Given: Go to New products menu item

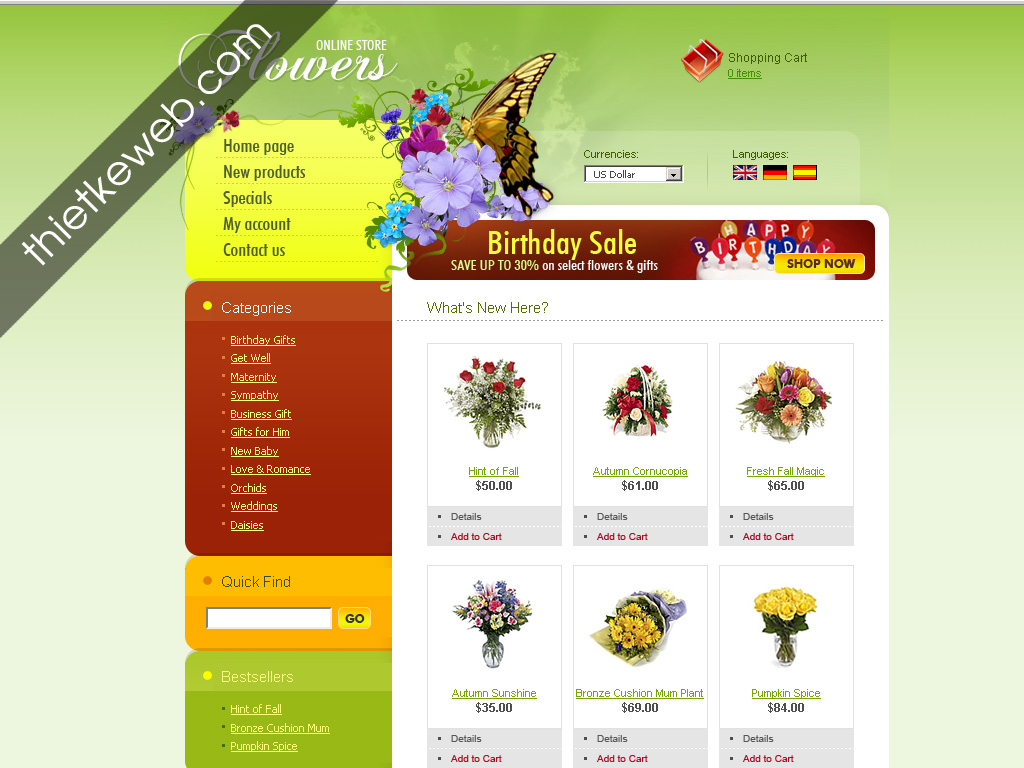Looking at the screenshot, I should (264, 172).
